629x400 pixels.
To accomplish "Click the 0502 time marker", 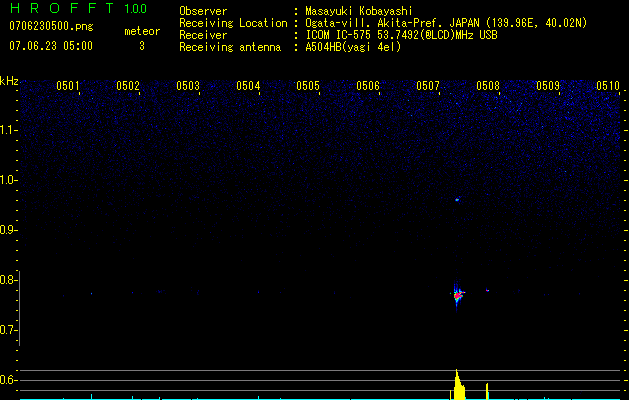I will [x=128, y=86].
